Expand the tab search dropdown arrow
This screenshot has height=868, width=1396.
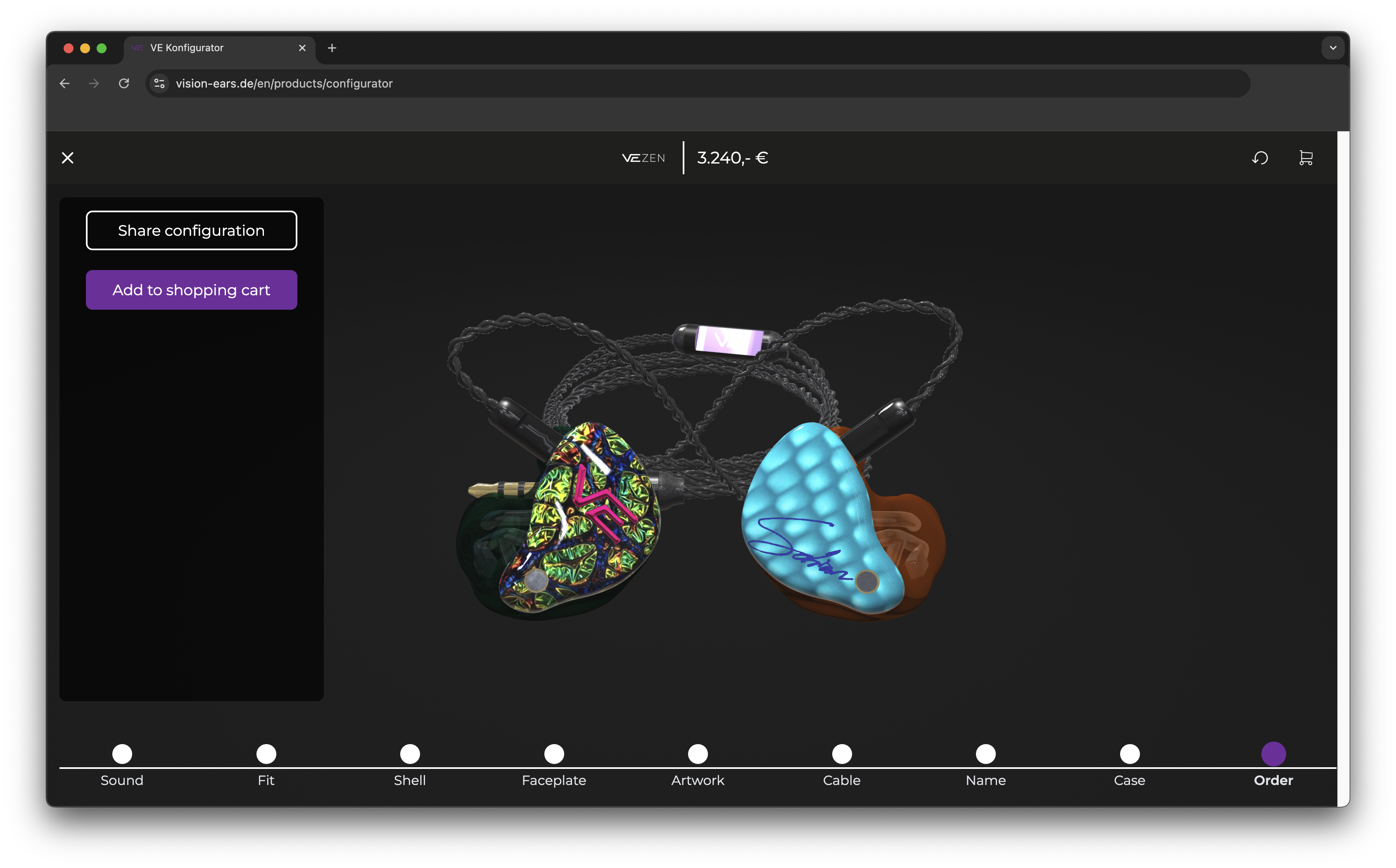coord(1333,48)
